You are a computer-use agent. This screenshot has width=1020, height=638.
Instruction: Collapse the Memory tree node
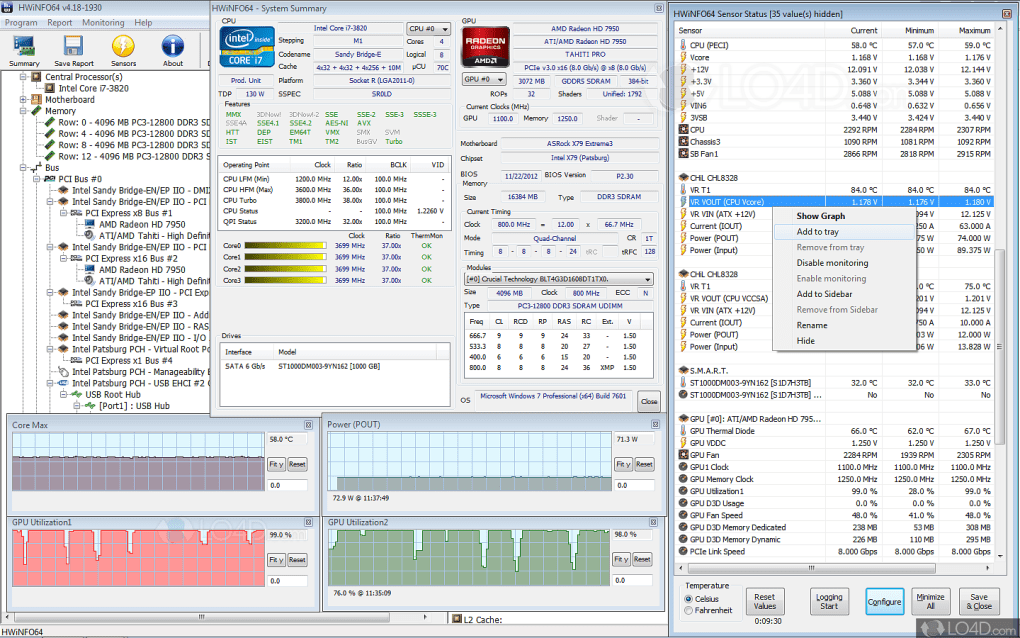click(23, 111)
